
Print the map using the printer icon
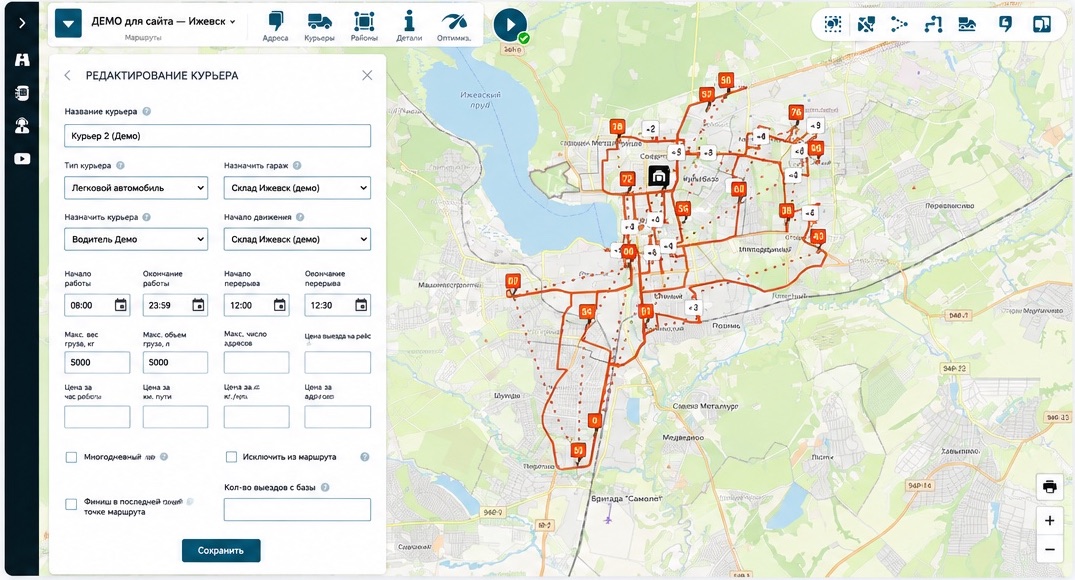(x=1050, y=487)
